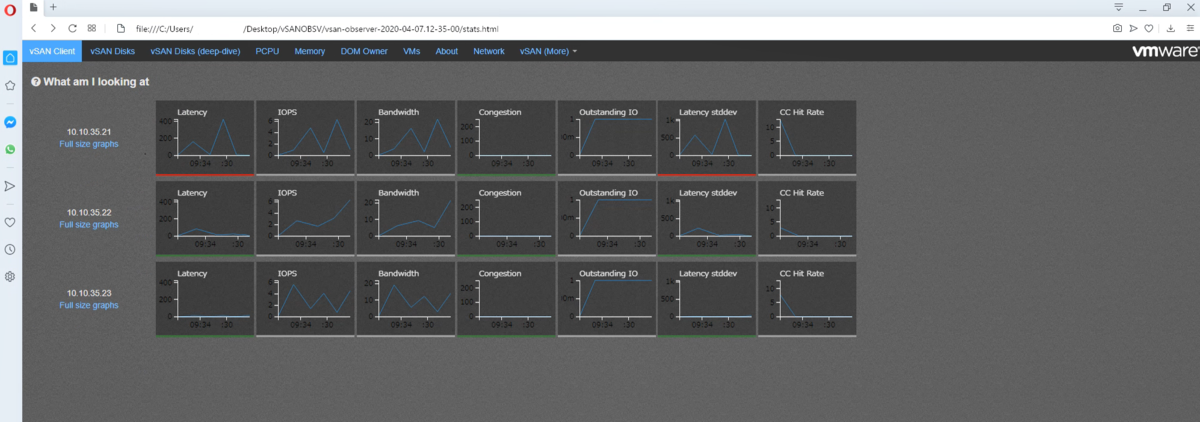This screenshot has height=422, width=1200.
Task: Expand the 'What am I looking at' help
Action: 90,82
